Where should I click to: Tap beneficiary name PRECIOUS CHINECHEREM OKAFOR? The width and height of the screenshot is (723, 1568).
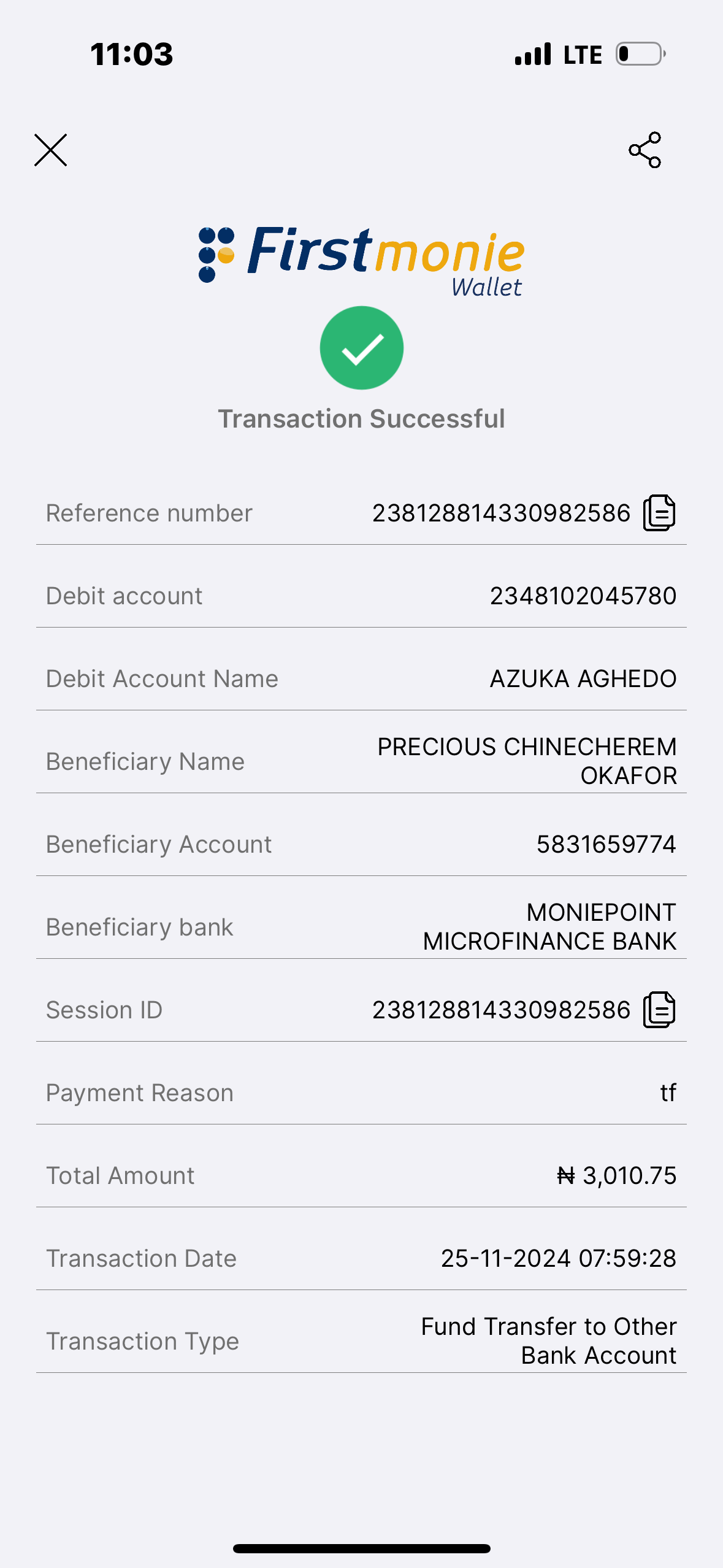click(527, 761)
